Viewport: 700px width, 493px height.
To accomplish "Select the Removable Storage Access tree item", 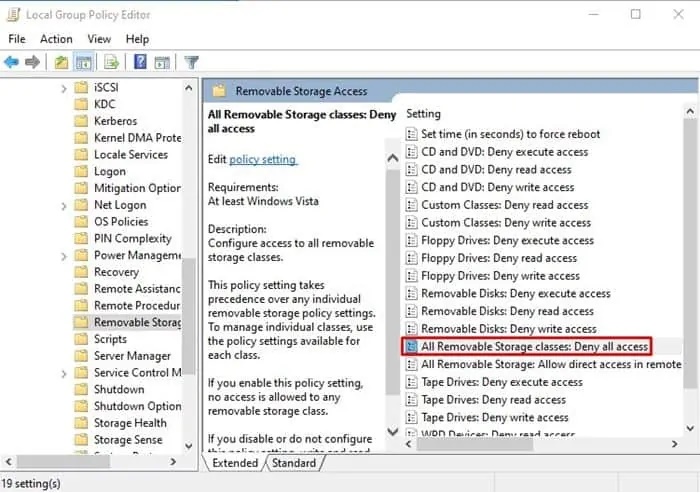I will 138,322.
